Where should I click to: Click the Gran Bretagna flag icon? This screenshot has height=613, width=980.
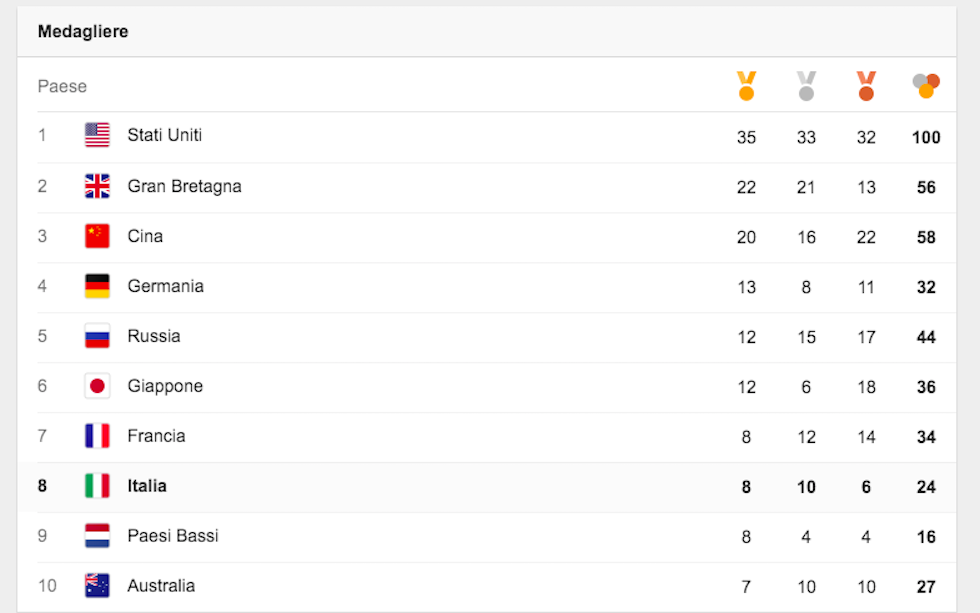97,186
